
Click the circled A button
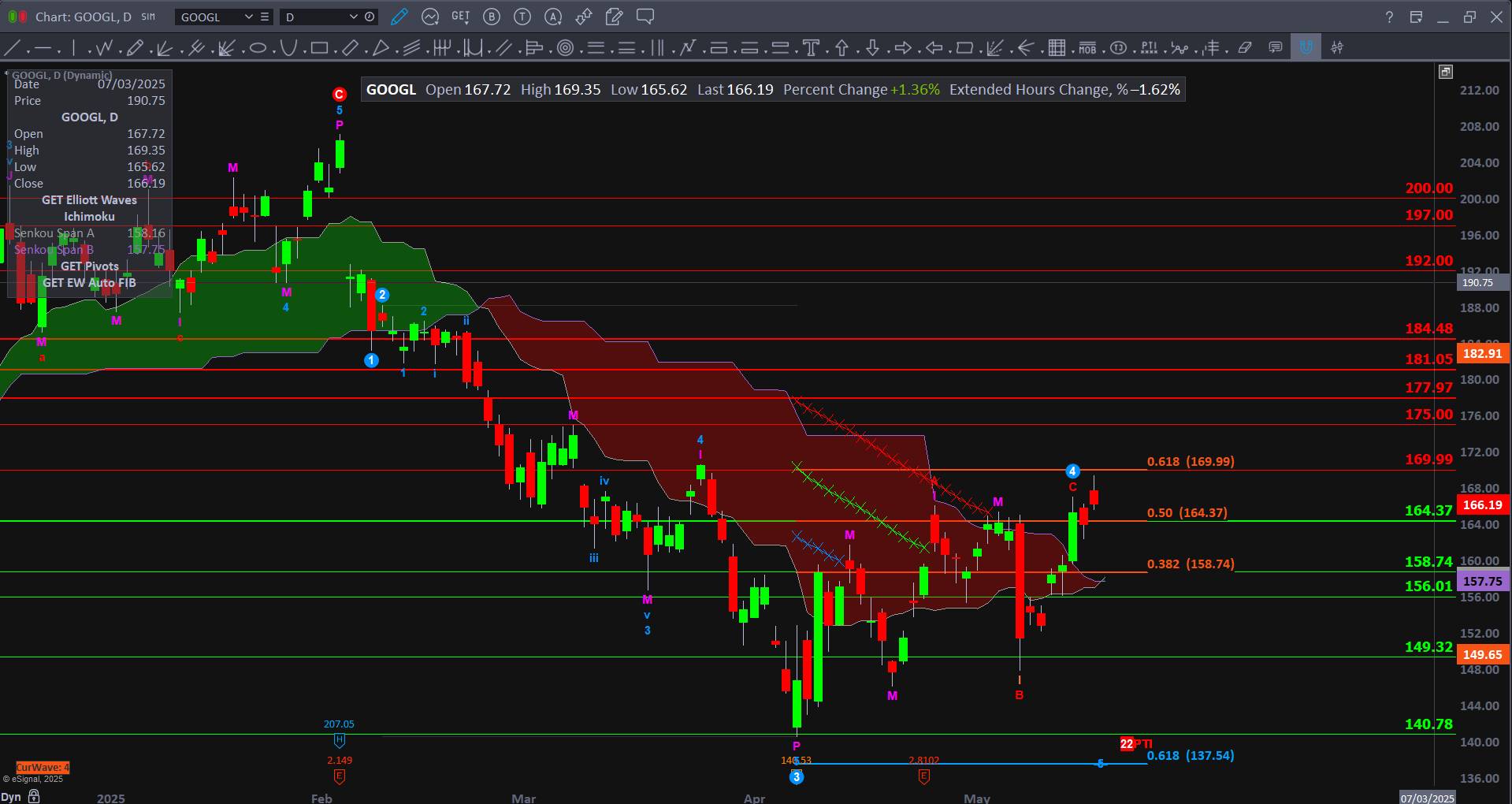coord(553,17)
